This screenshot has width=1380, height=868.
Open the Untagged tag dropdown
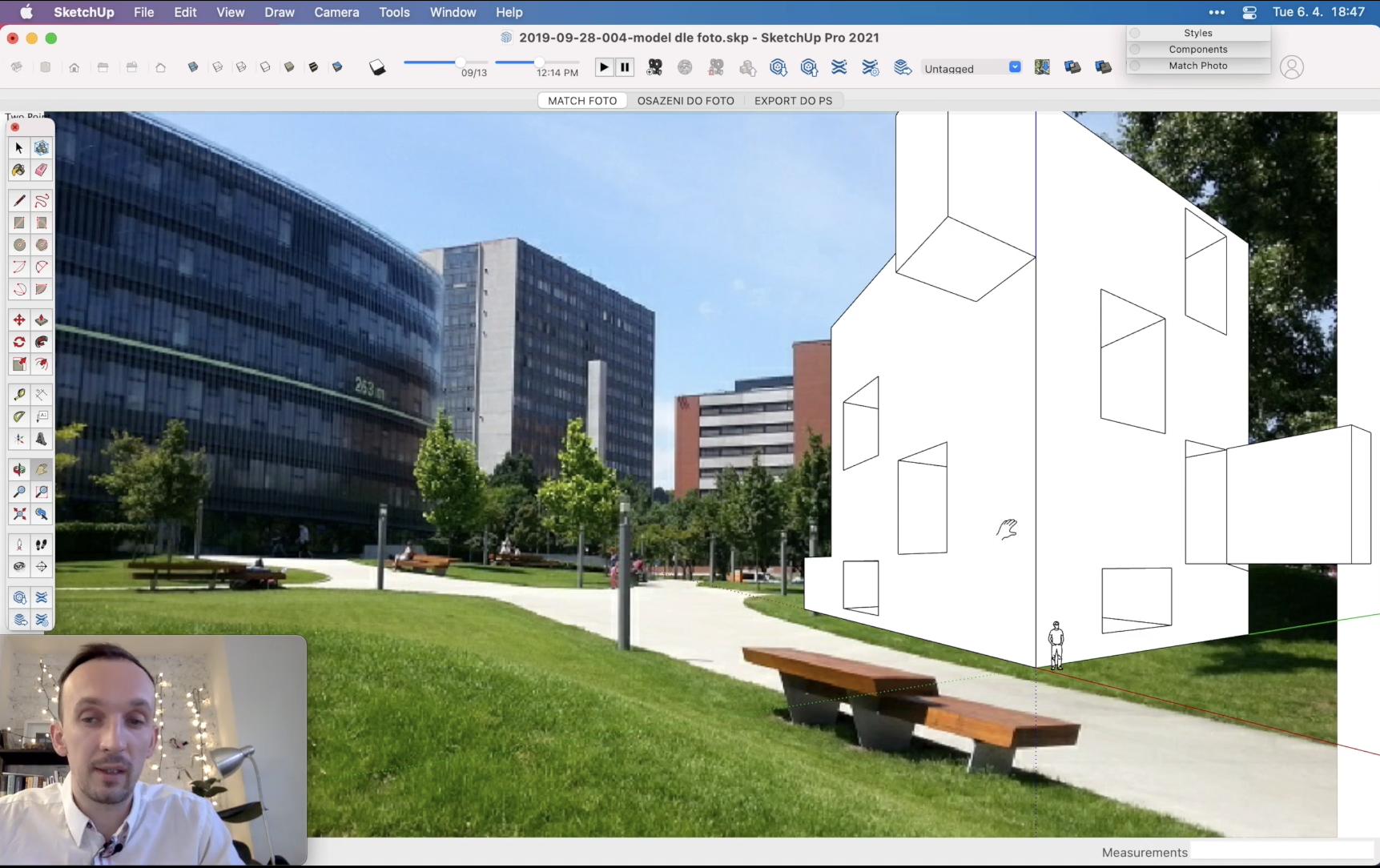[x=1015, y=67]
